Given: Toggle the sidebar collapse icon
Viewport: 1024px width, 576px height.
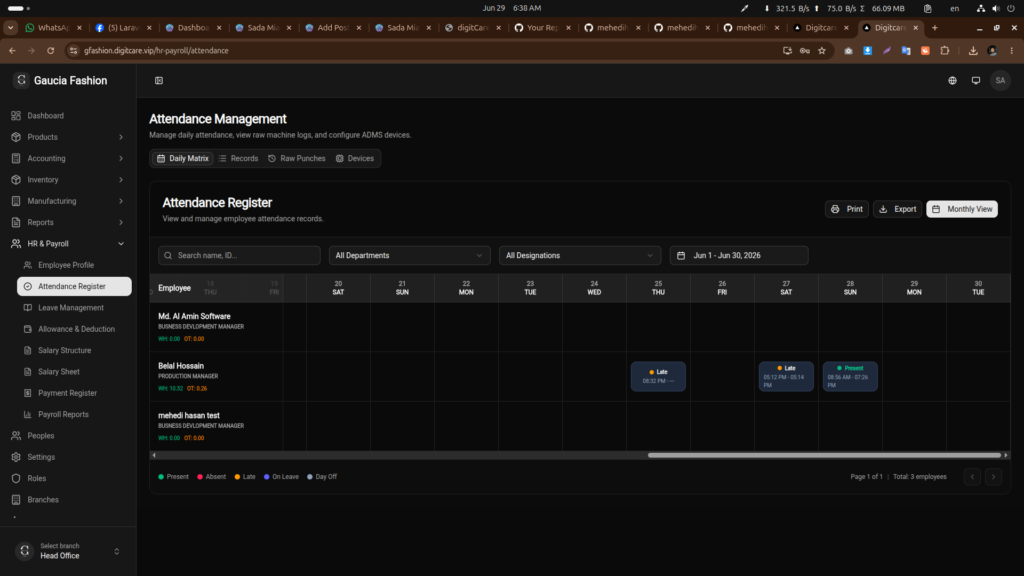Looking at the screenshot, I should 159,80.
